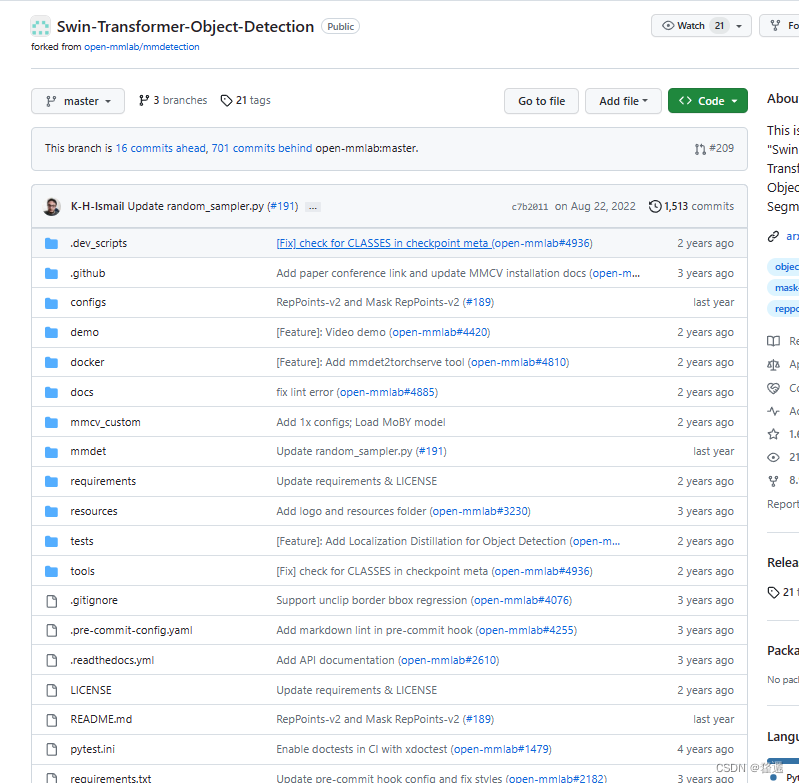Open the green Code dropdown
Image resolution: width=799 pixels, height=783 pixels.
click(x=708, y=101)
